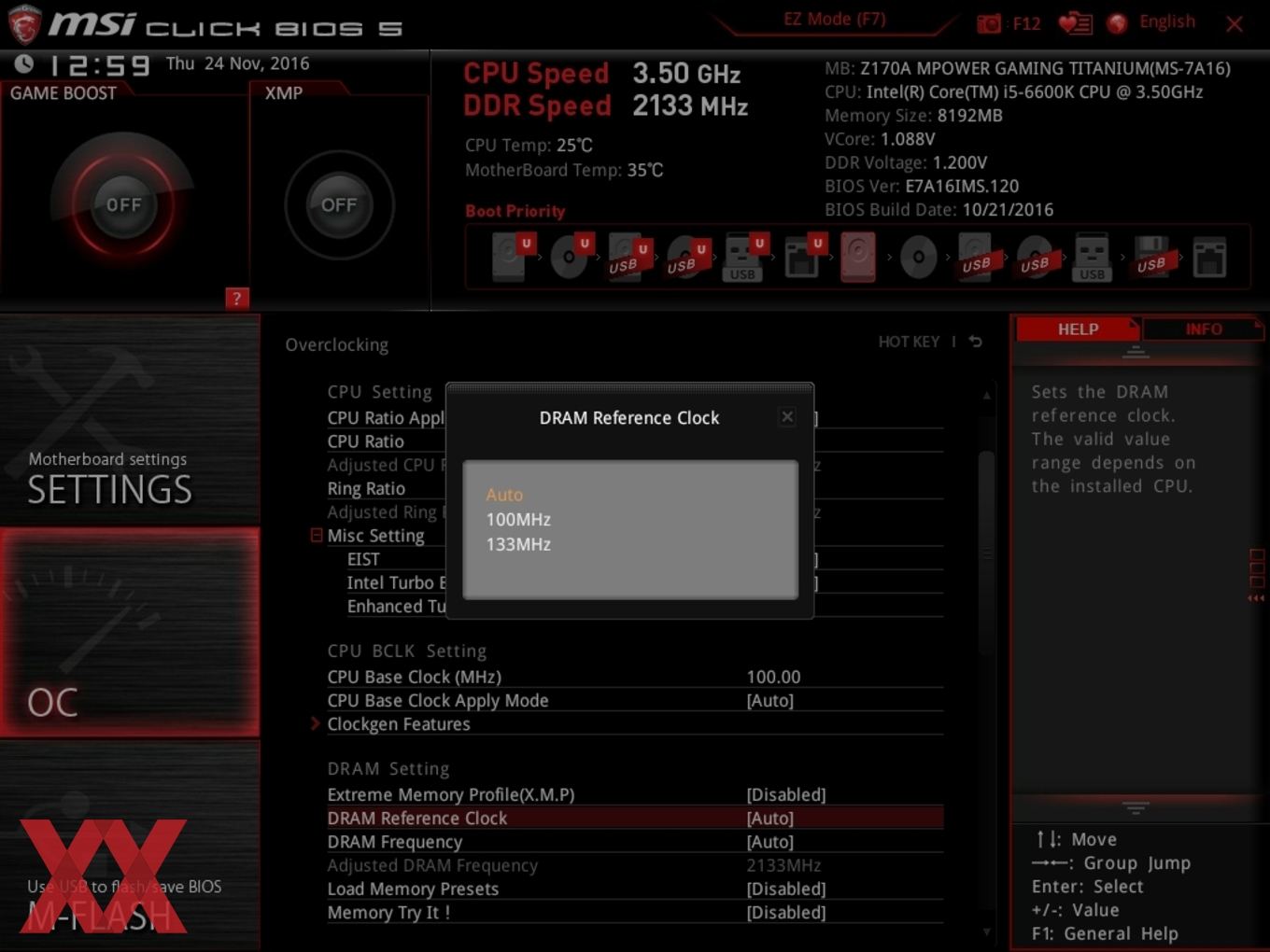Click the red question mark help icon
The width and height of the screenshot is (1270, 952).
tap(236, 298)
